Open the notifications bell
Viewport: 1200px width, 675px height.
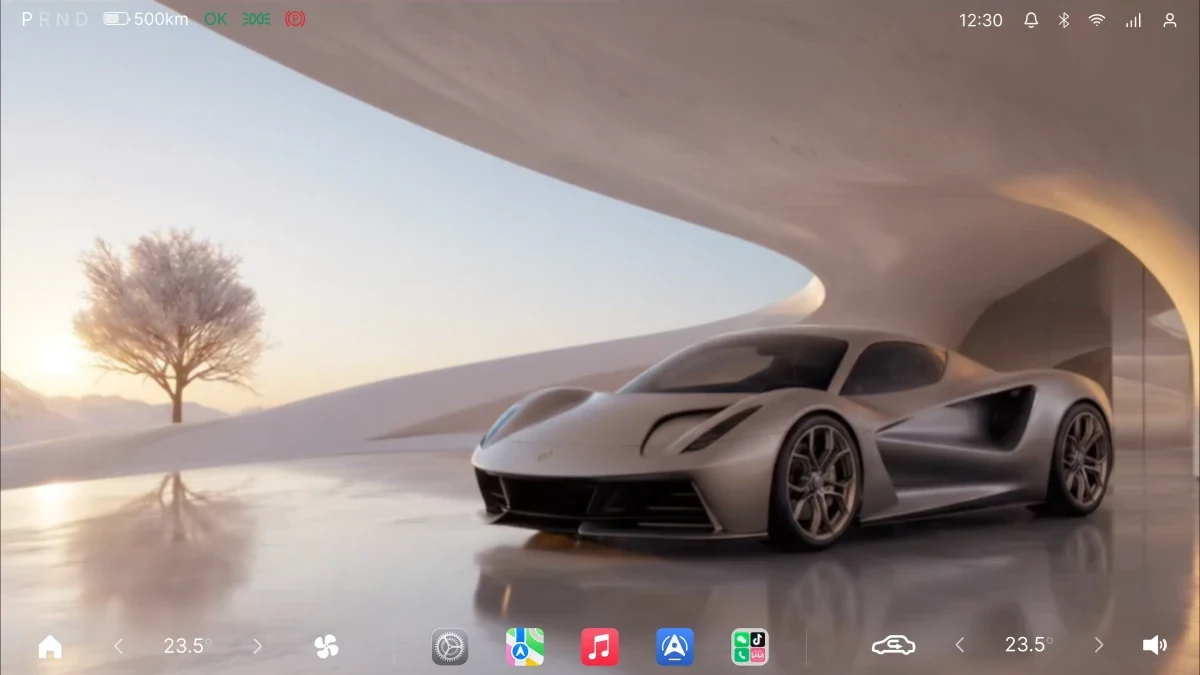click(x=1031, y=20)
